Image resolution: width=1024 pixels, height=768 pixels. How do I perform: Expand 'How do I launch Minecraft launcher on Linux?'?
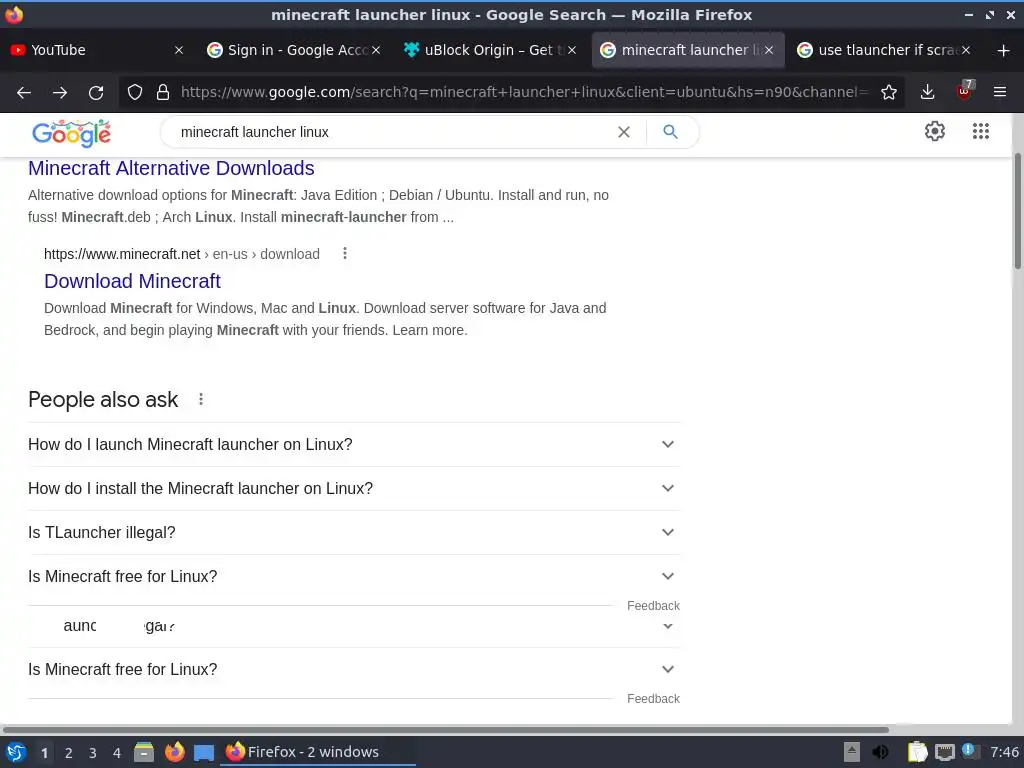coord(354,445)
